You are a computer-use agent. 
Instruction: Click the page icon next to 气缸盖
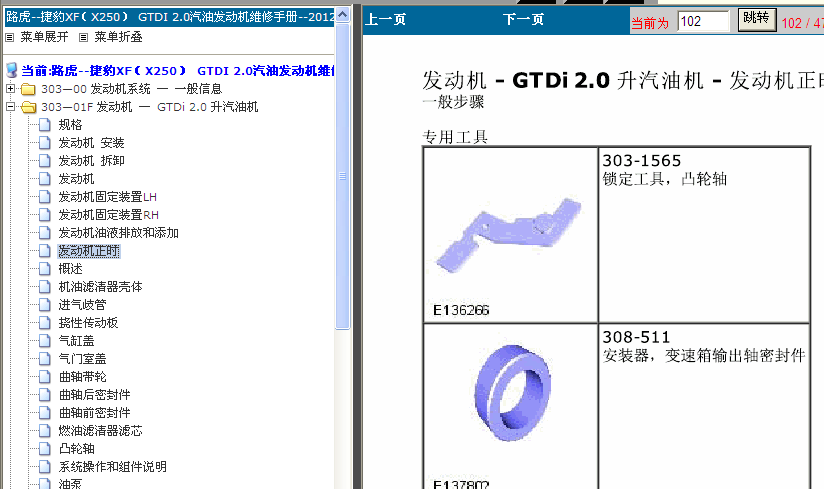[45, 341]
